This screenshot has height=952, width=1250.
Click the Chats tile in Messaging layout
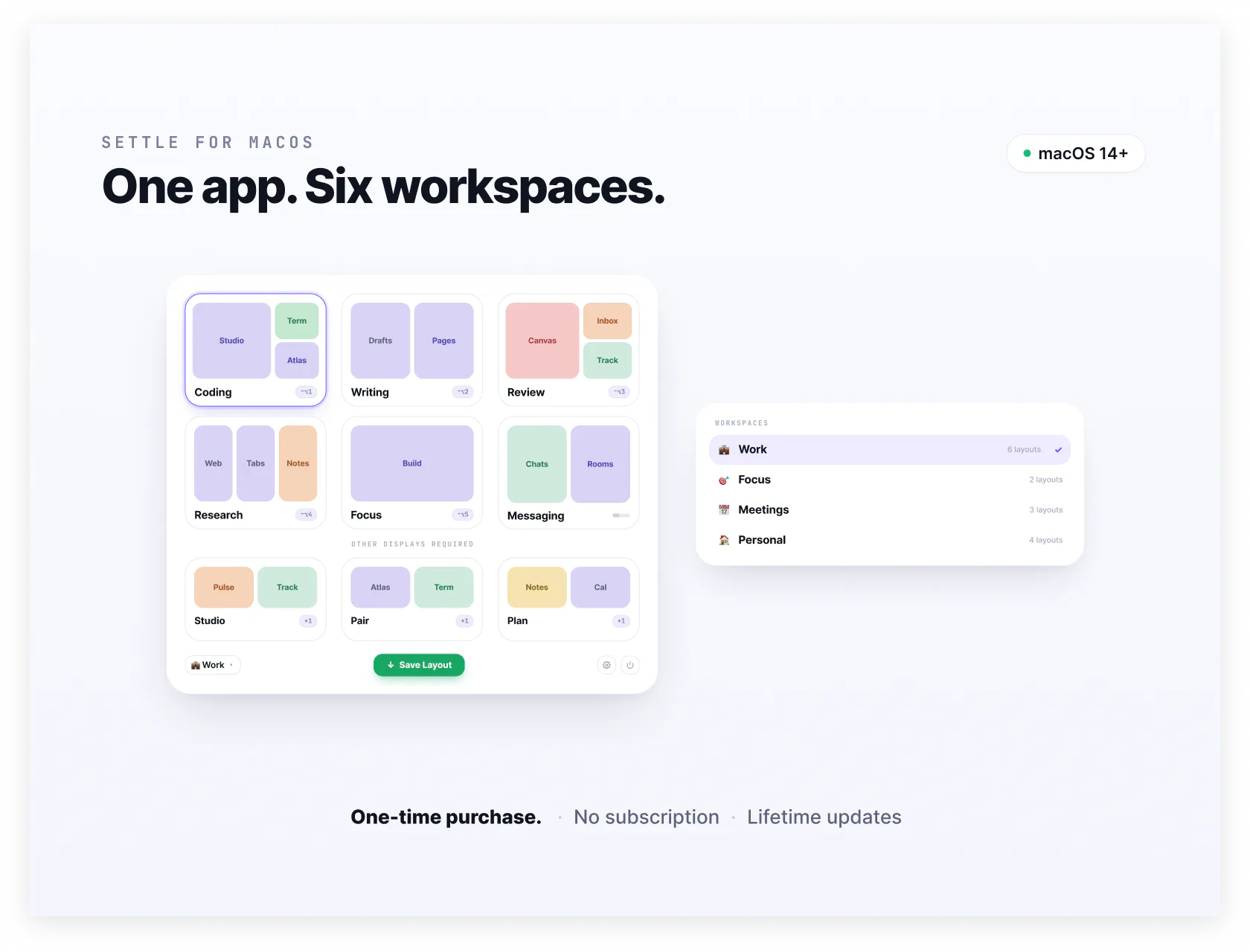[537, 464]
